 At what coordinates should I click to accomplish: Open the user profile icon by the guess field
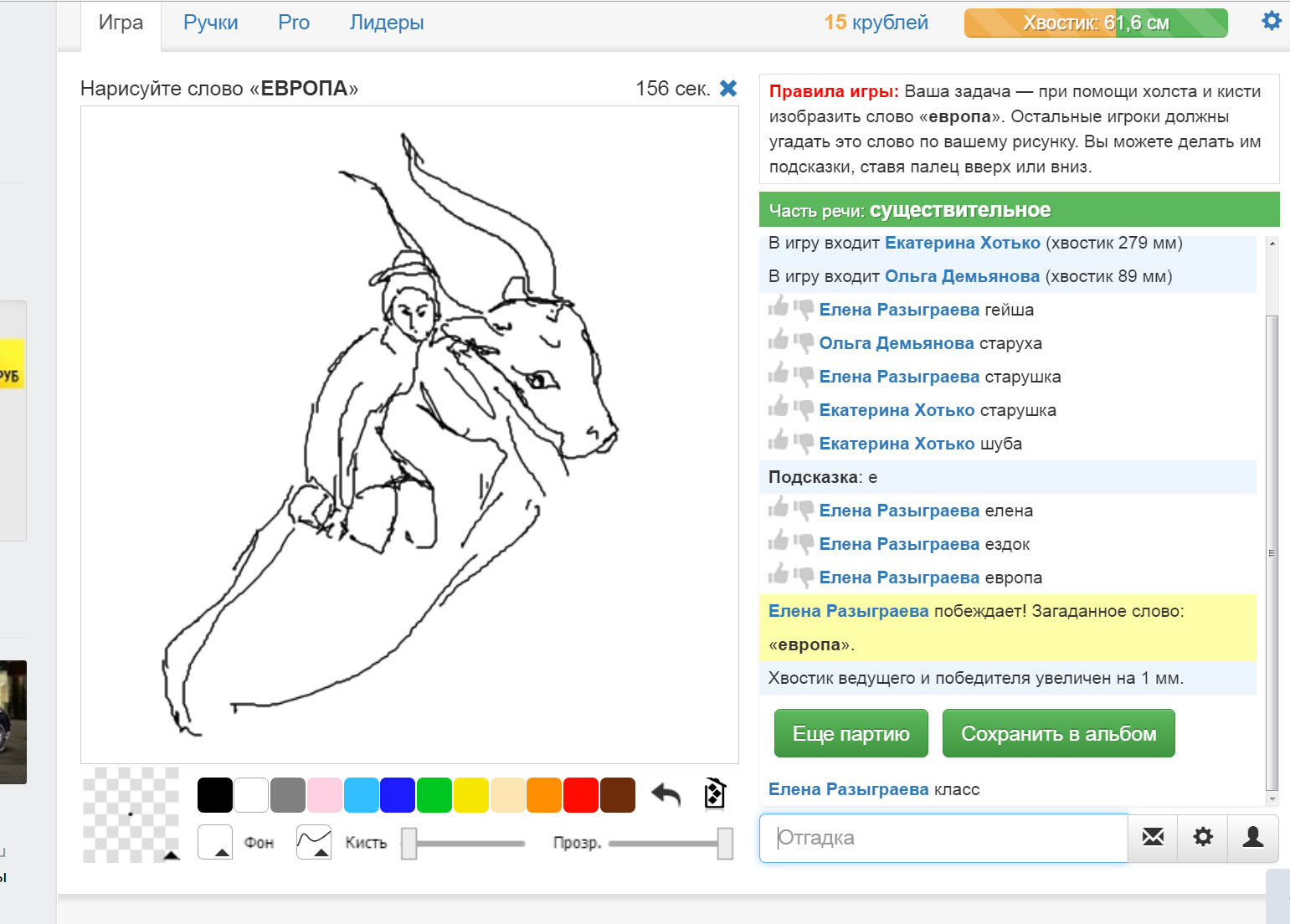1253,837
